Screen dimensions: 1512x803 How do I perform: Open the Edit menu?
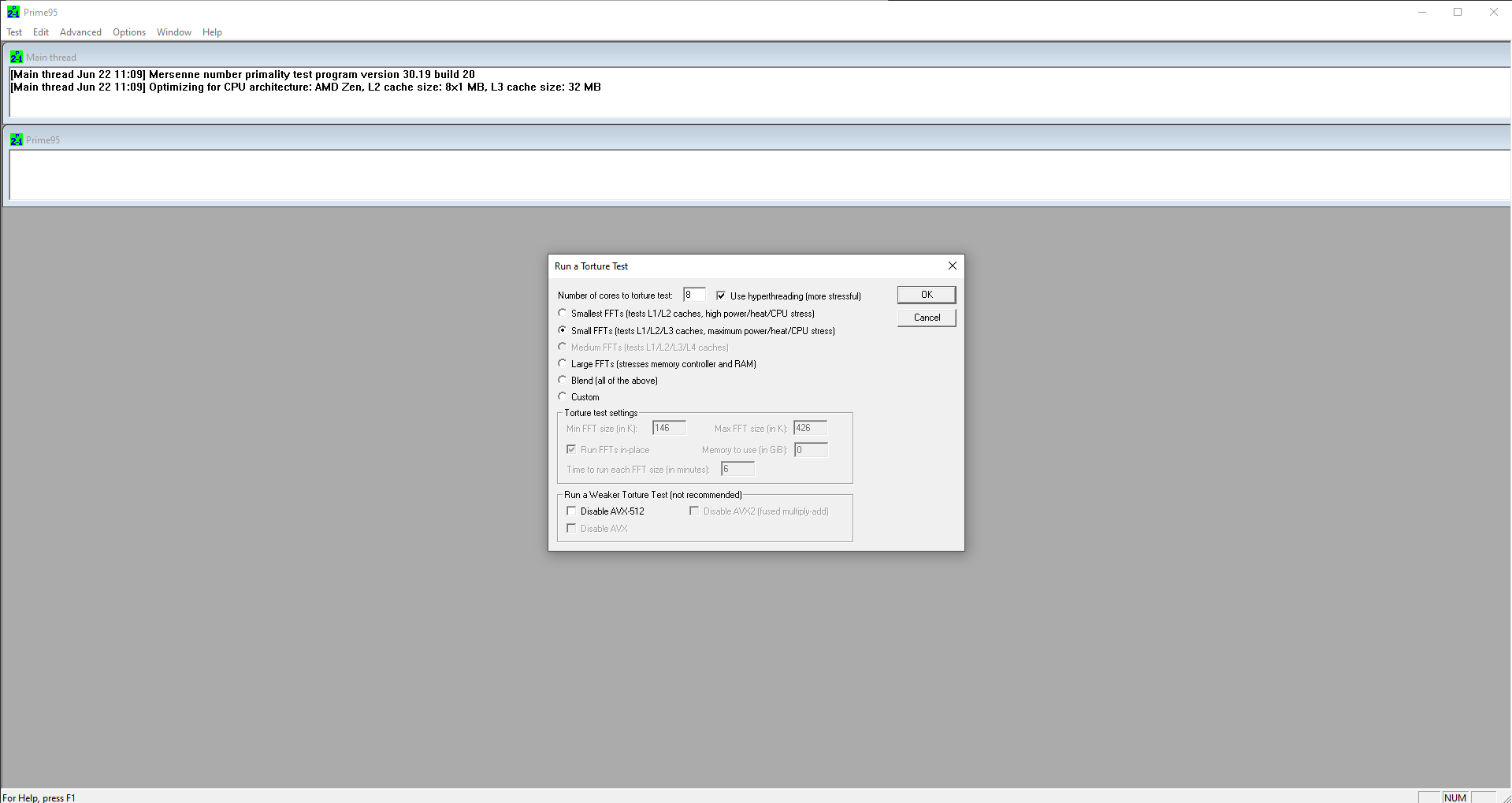(41, 32)
